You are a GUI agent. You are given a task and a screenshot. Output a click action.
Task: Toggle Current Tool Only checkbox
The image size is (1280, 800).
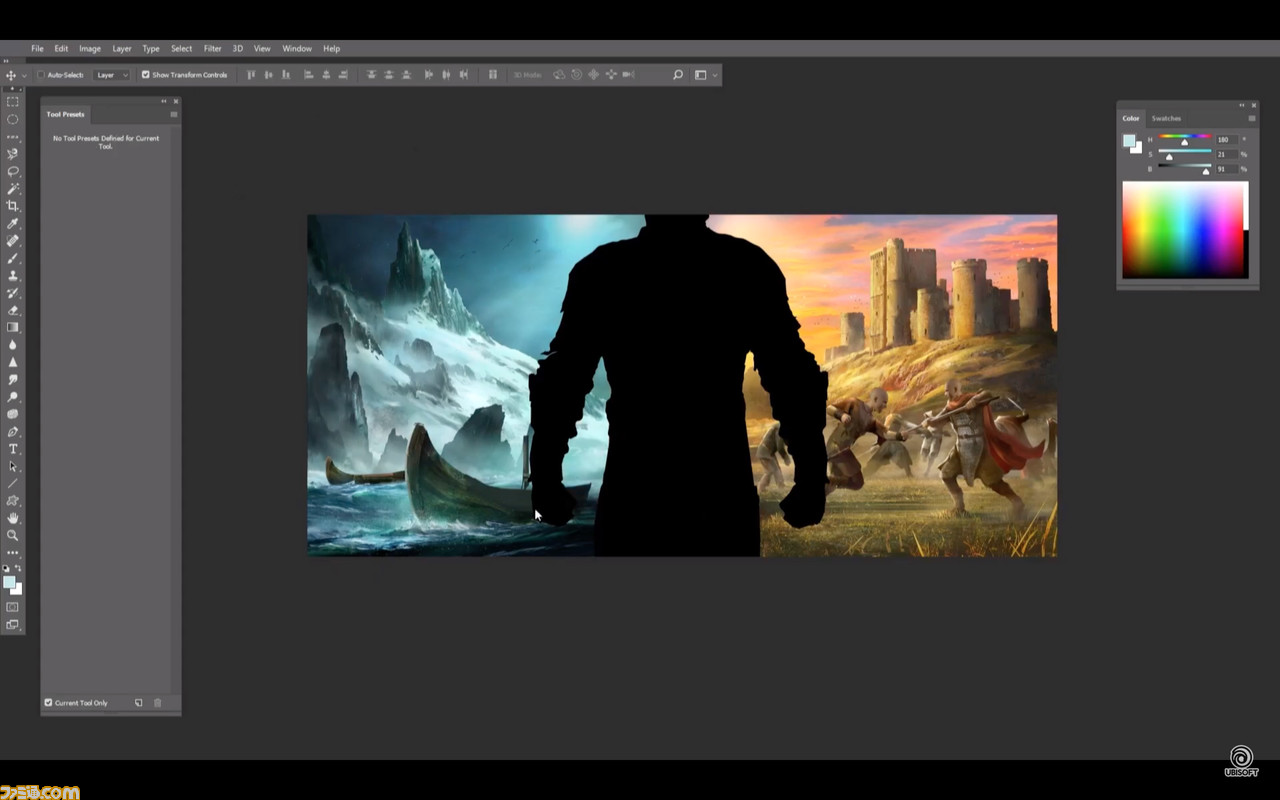pyautogui.click(x=48, y=703)
